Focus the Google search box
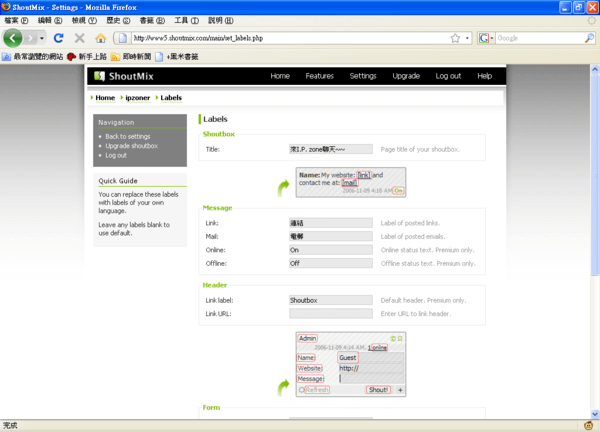 [x=540, y=38]
